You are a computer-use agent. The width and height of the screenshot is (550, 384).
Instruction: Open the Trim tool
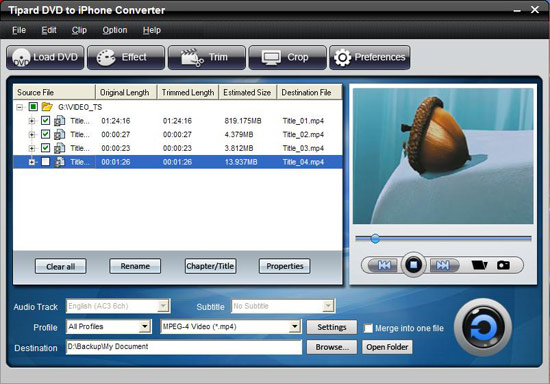(x=207, y=58)
